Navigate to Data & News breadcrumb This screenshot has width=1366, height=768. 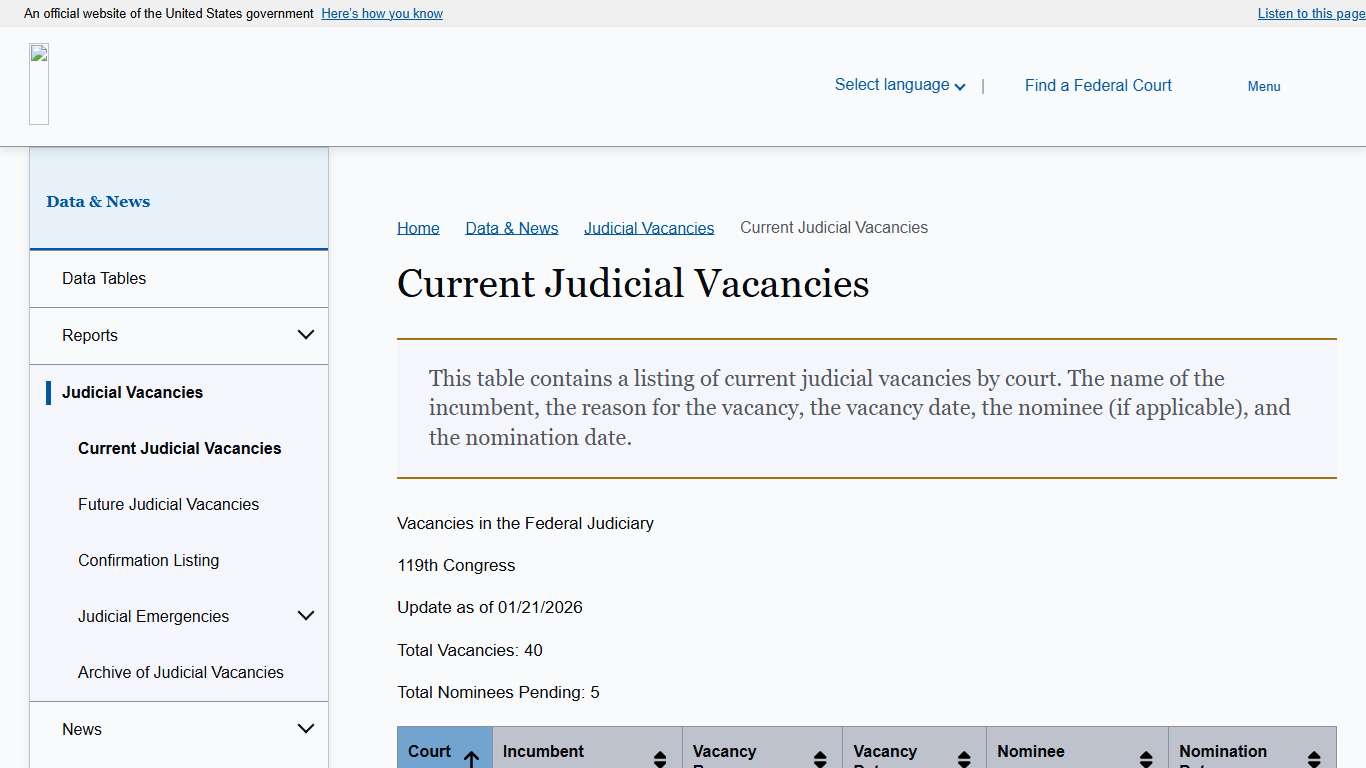point(511,227)
